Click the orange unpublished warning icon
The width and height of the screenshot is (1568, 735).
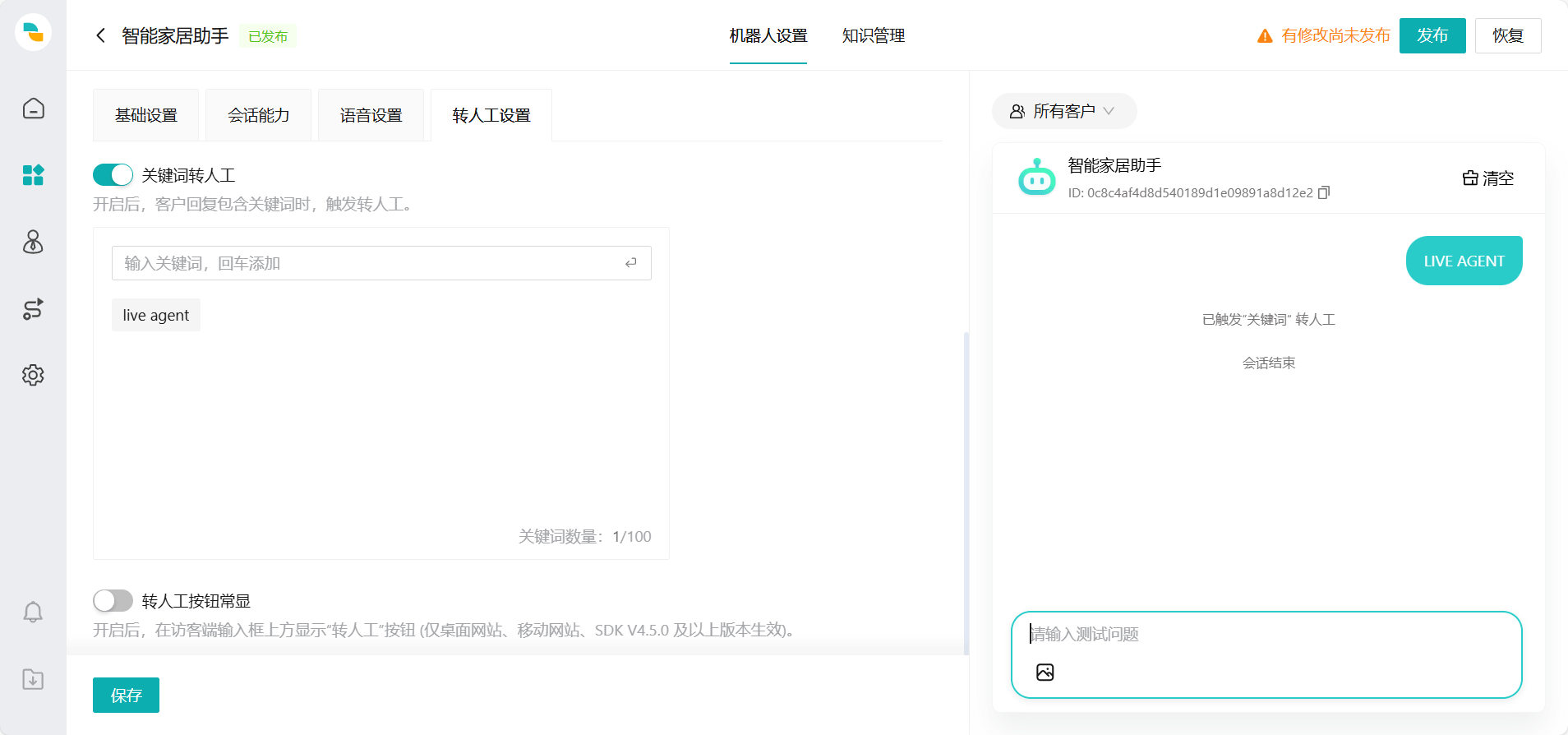(x=1265, y=36)
